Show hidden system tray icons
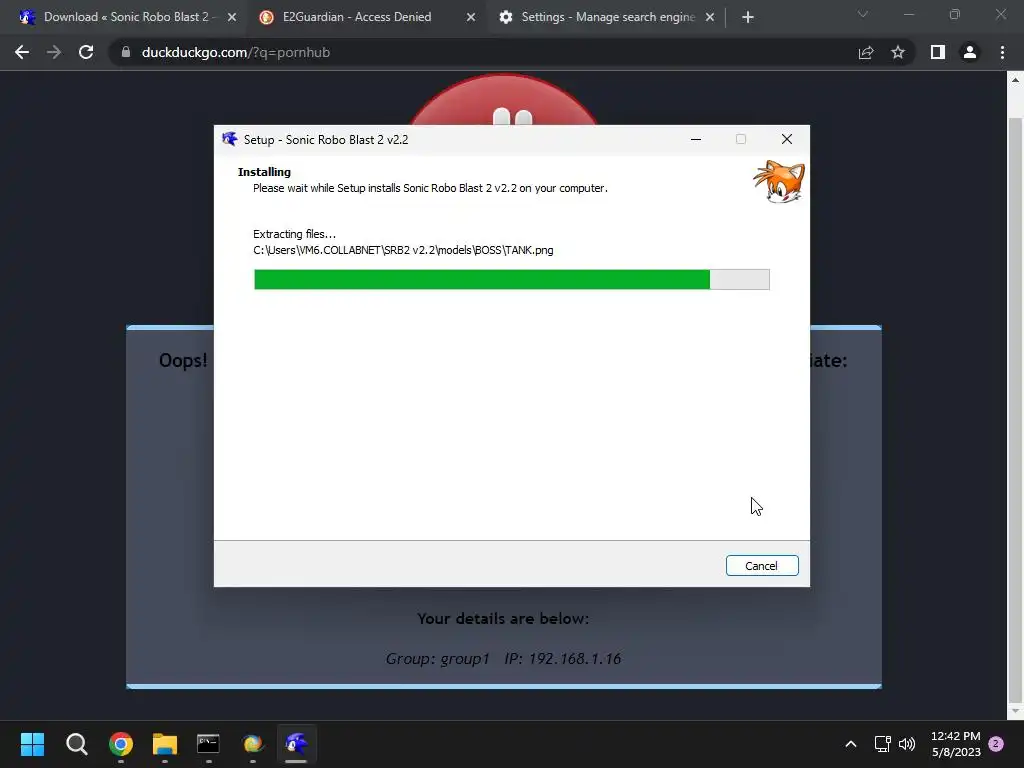The image size is (1024, 768). (850, 744)
